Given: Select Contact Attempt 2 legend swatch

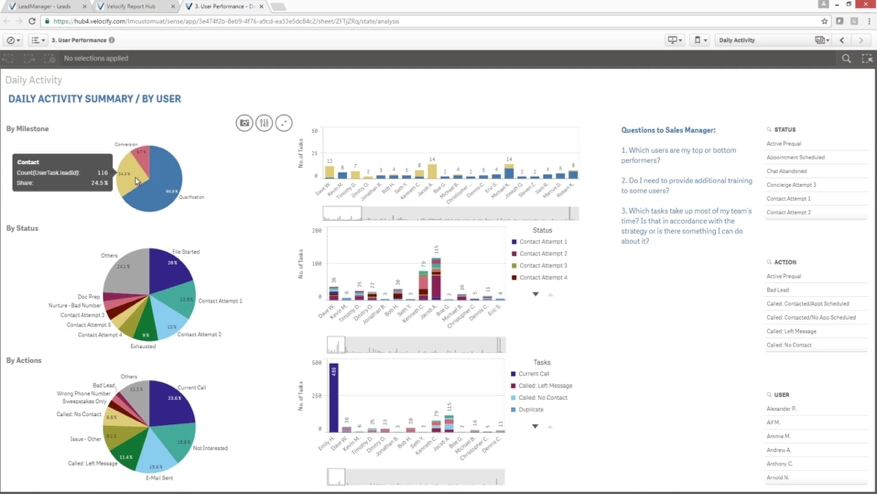Looking at the screenshot, I should coord(514,253).
